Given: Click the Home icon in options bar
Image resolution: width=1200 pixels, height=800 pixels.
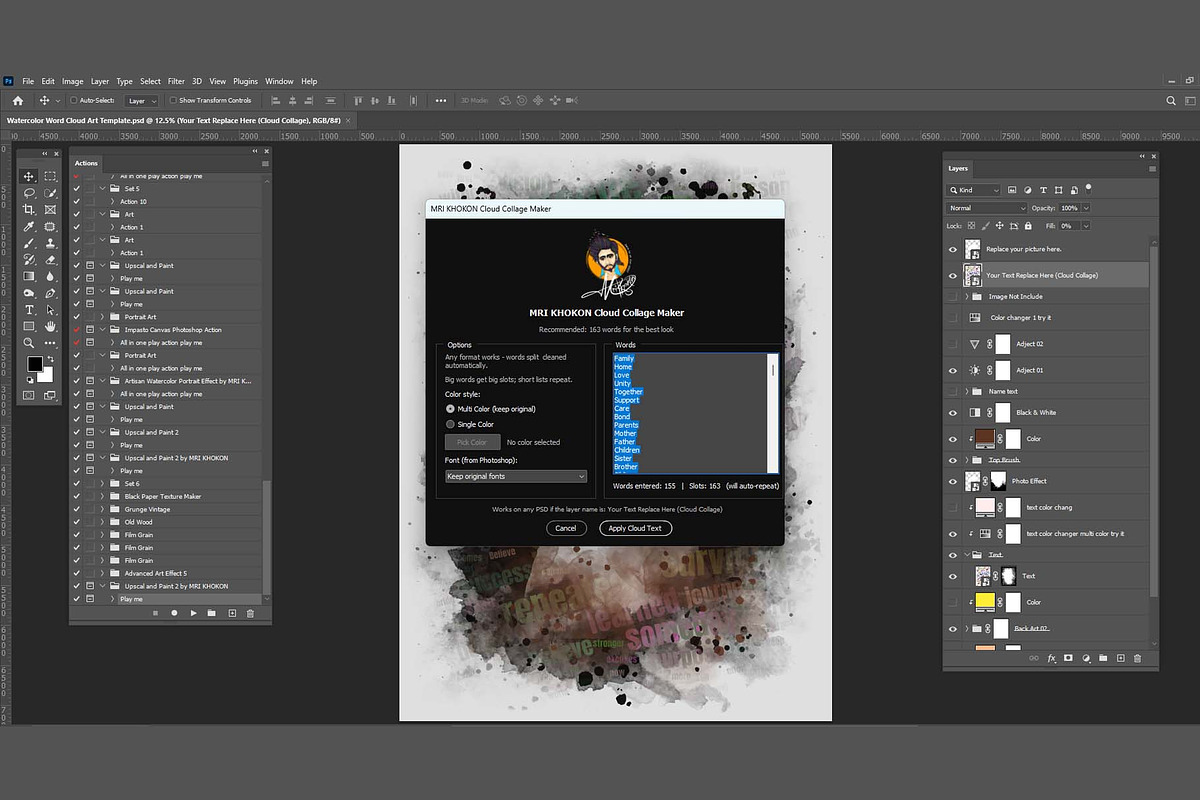Looking at the screenshot, I should tap(17, 100).
